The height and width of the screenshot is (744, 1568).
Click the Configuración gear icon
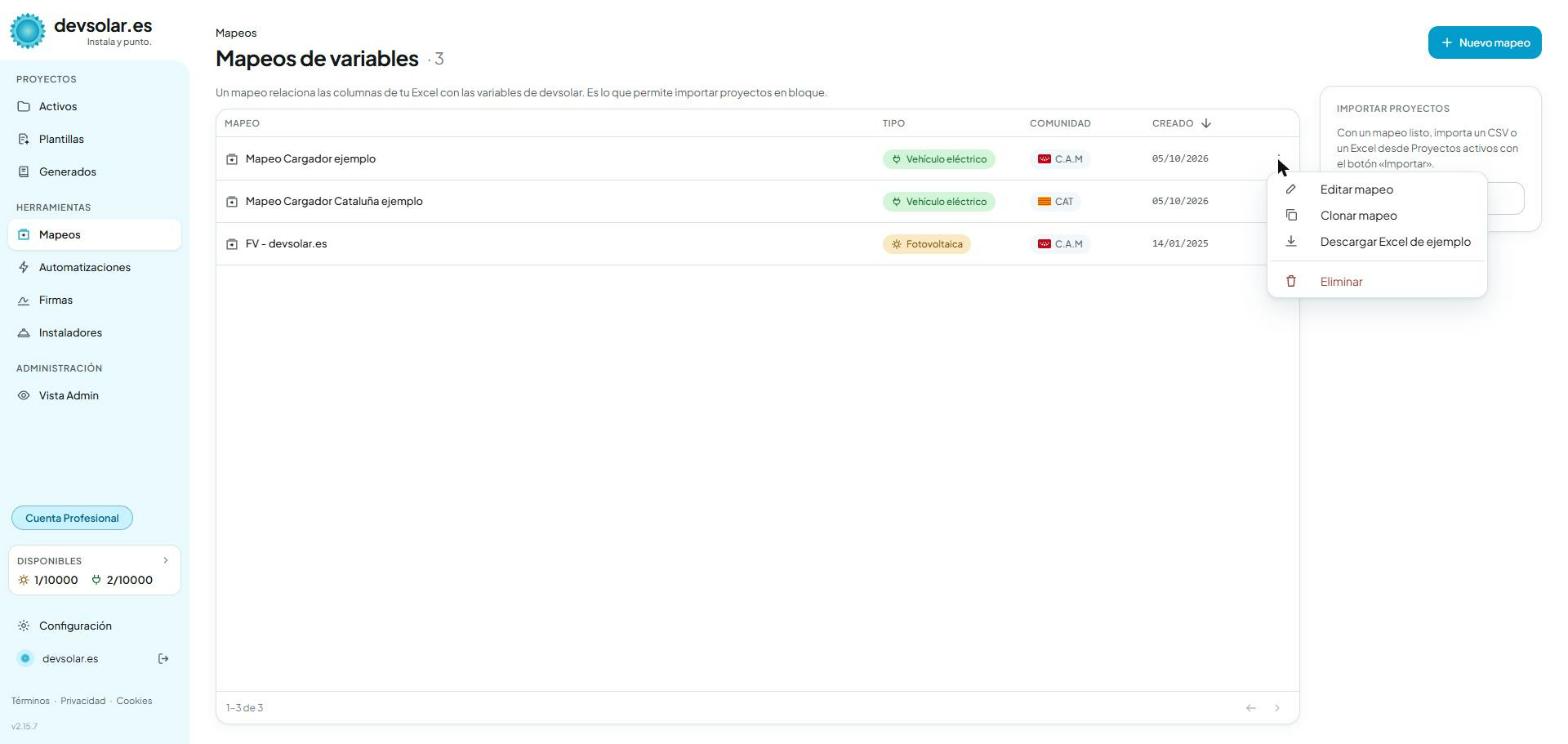click(x=24, y=626)
